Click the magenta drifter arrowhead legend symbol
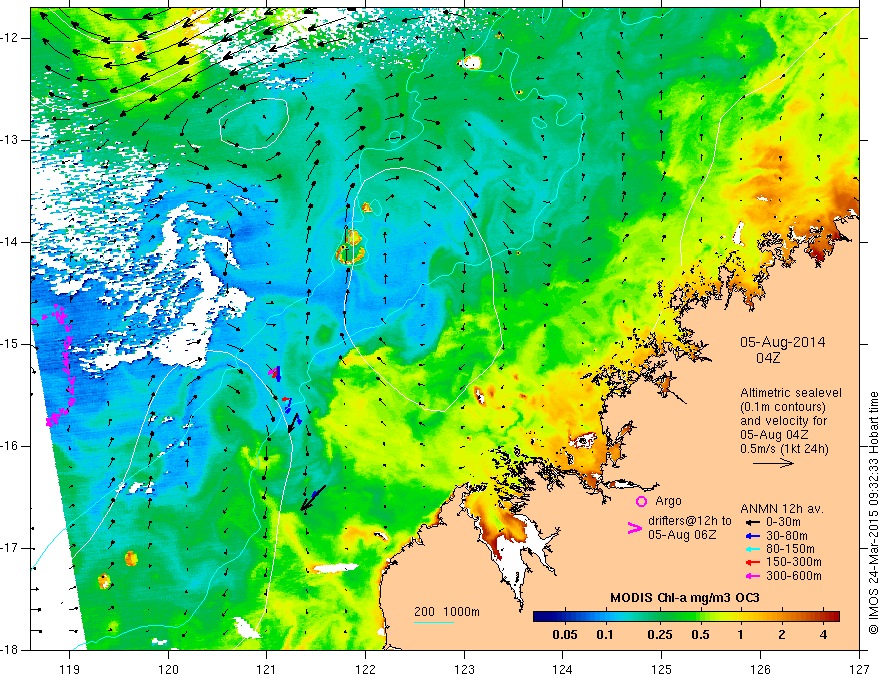 pyautogui.click(x=634, y=527)
